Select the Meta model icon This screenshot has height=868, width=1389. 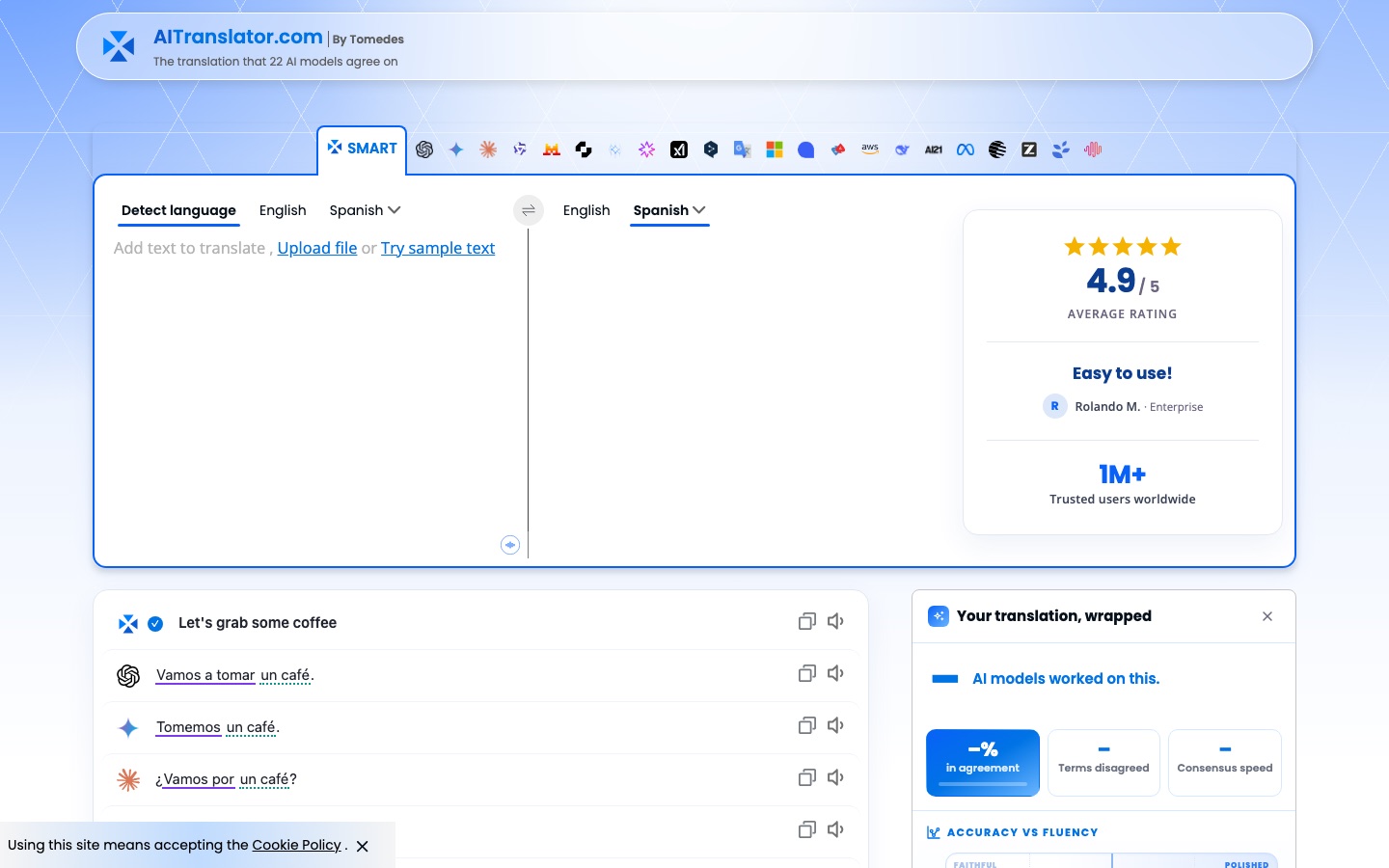(966, 149)
